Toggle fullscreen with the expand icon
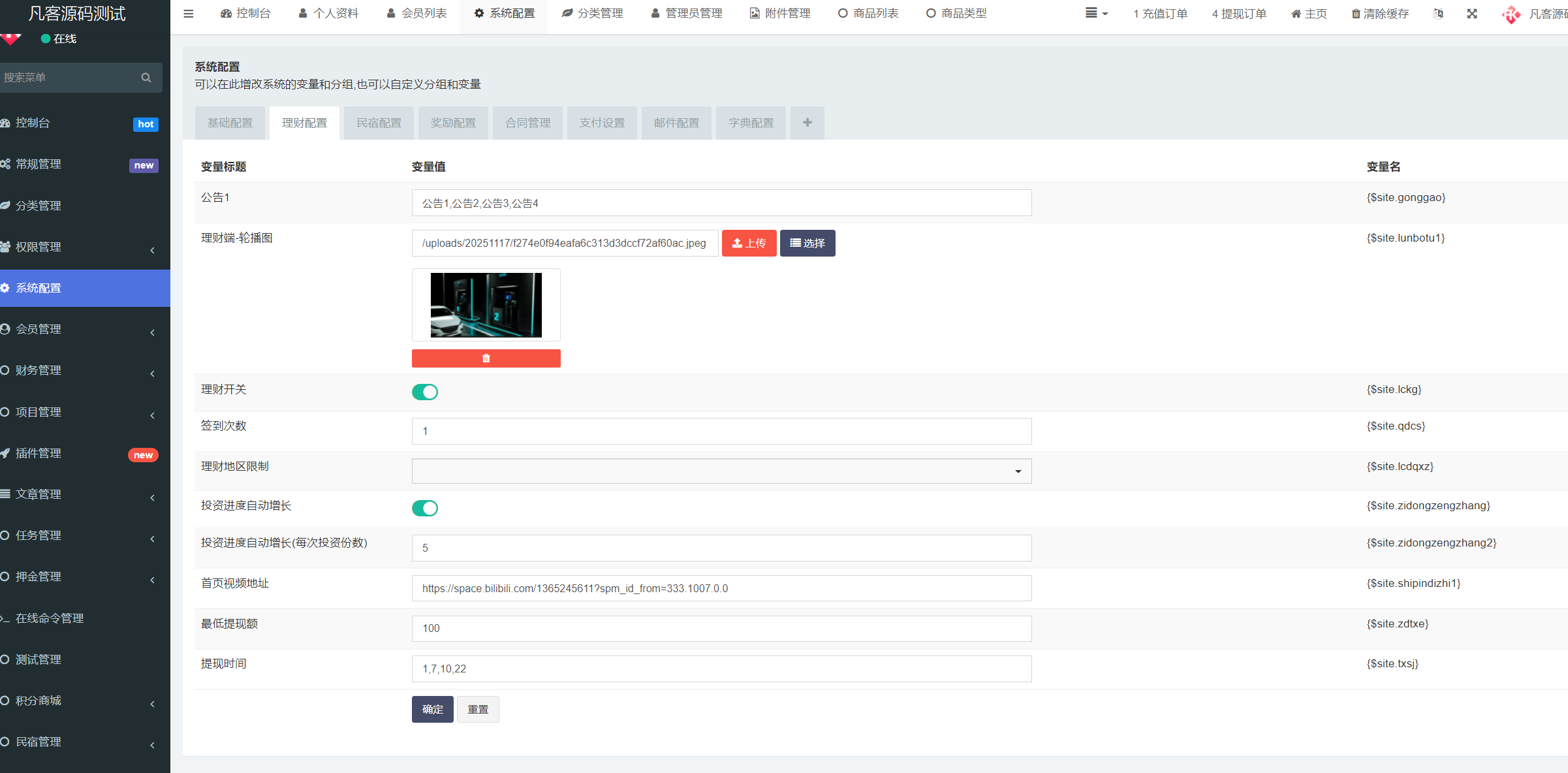 [x=1472, y=13]
